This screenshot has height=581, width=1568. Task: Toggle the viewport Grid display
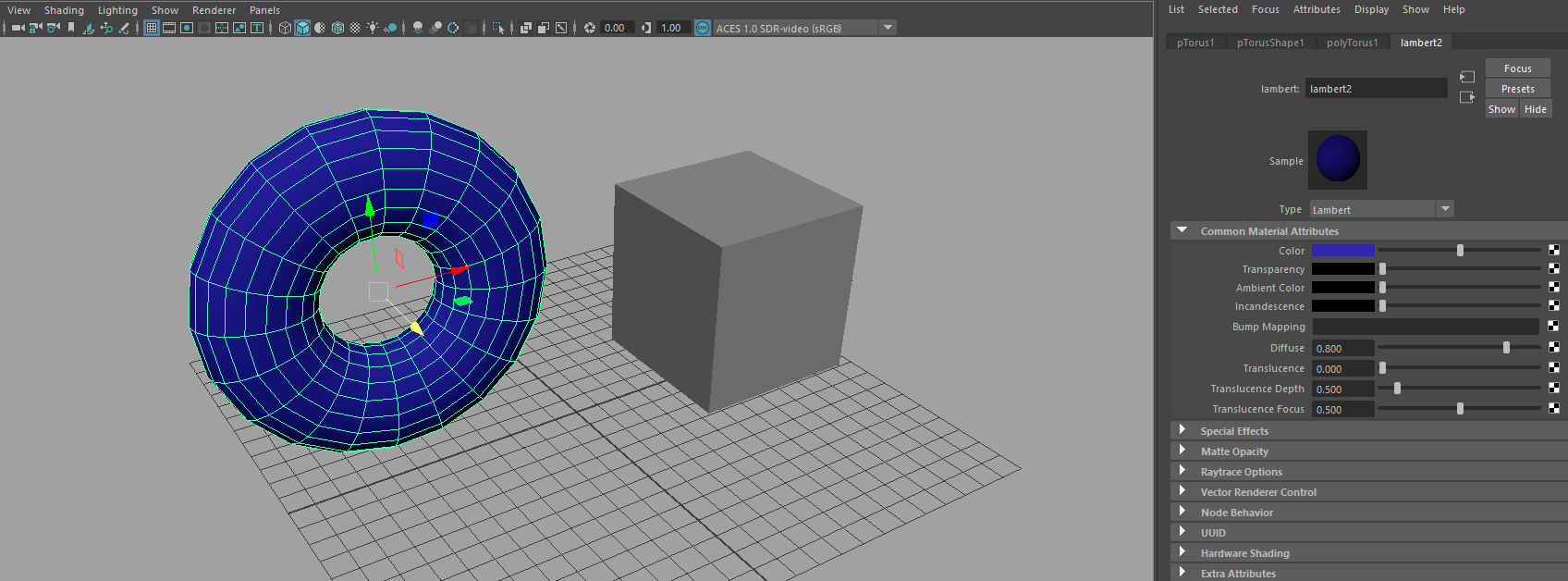pyautogui.click(x=152, y=28)
